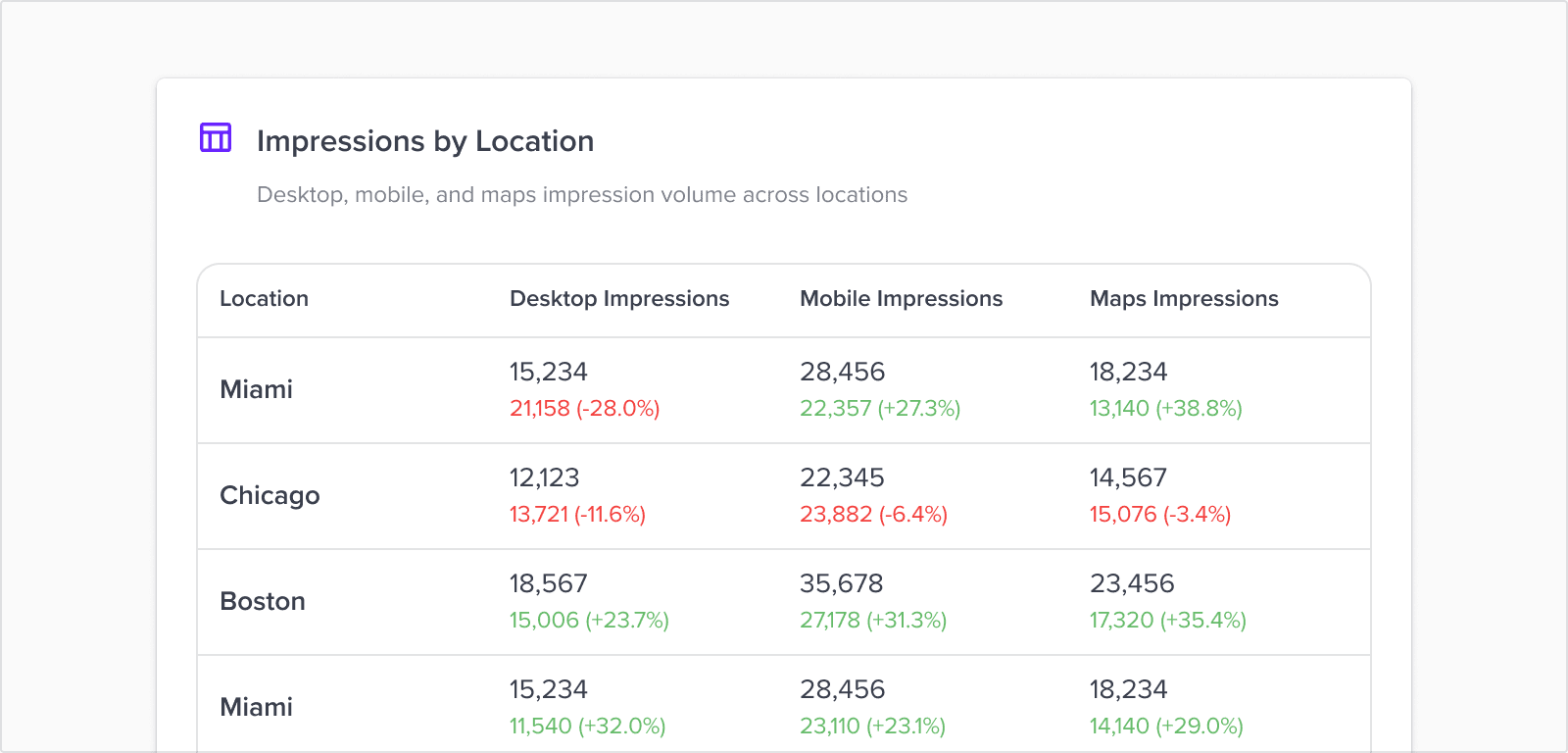
Task: Select the Mobile Impressions column header
Action: point(902,299)
